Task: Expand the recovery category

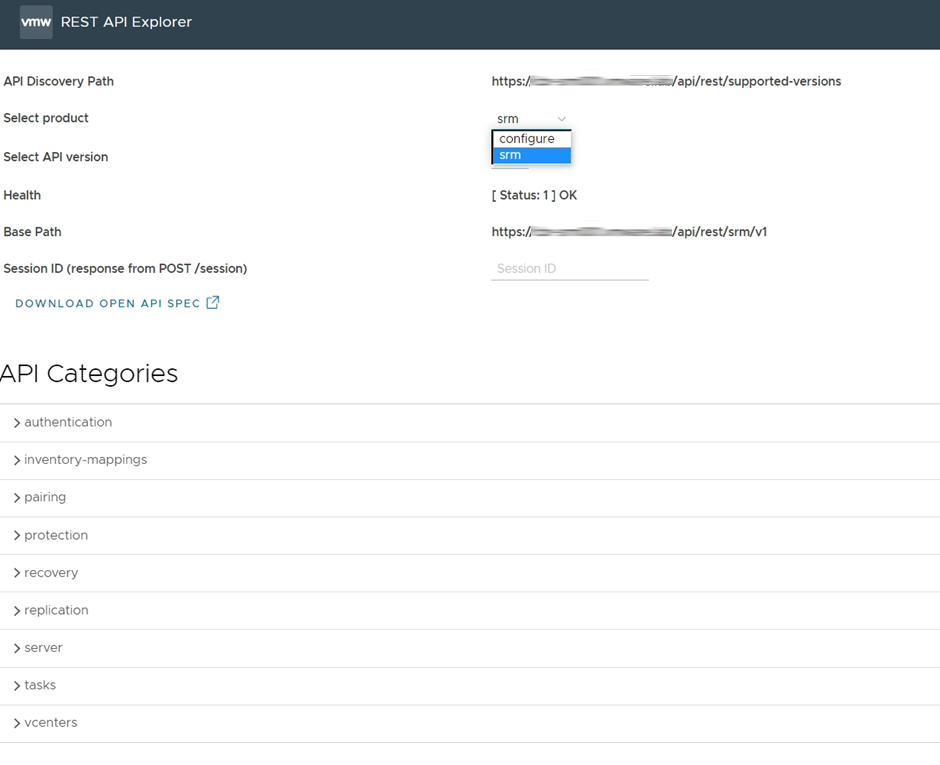Action: pyautogui.click(x=470, y=573)
